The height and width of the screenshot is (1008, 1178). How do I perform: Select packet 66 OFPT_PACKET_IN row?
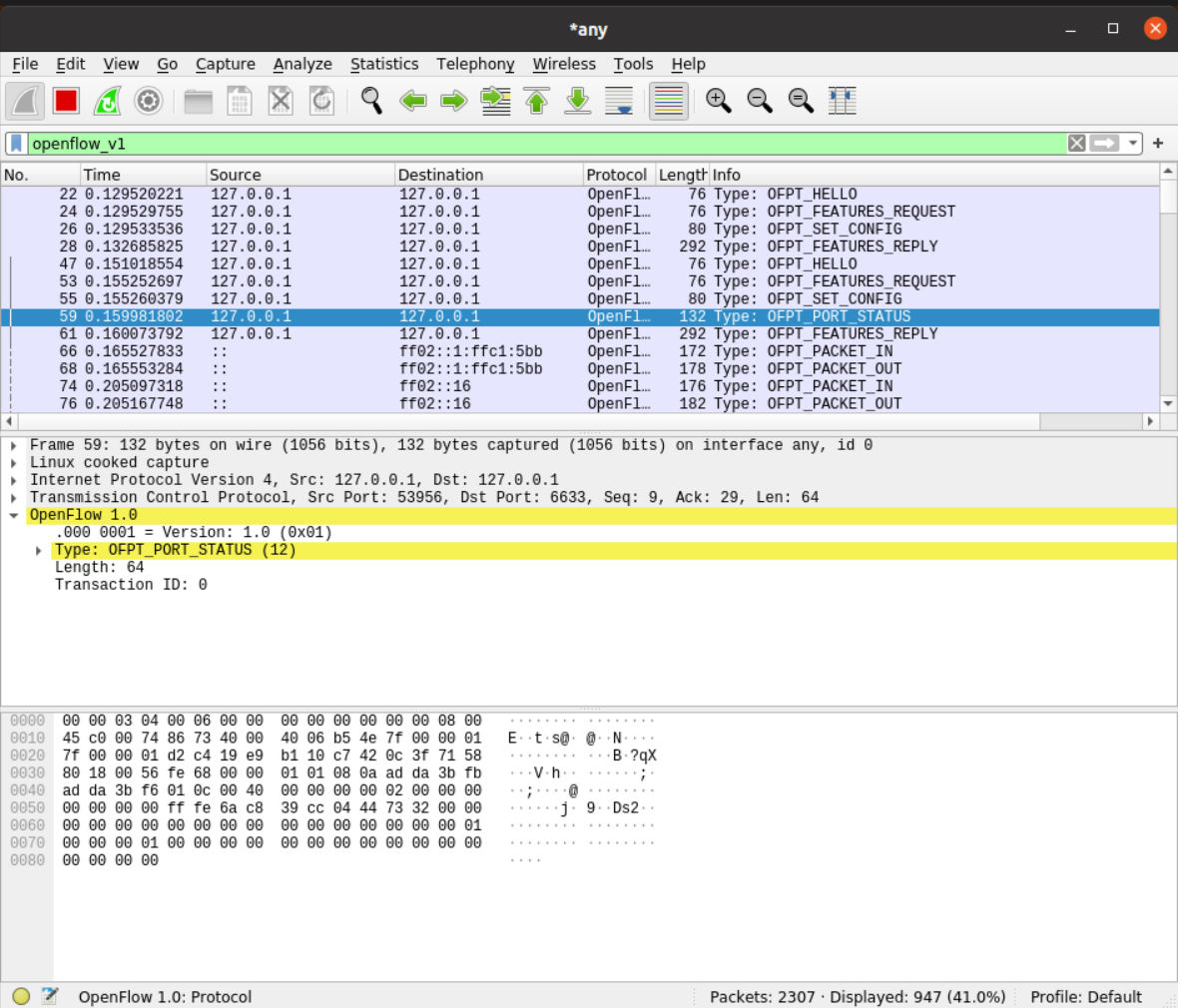pos(499,351)
